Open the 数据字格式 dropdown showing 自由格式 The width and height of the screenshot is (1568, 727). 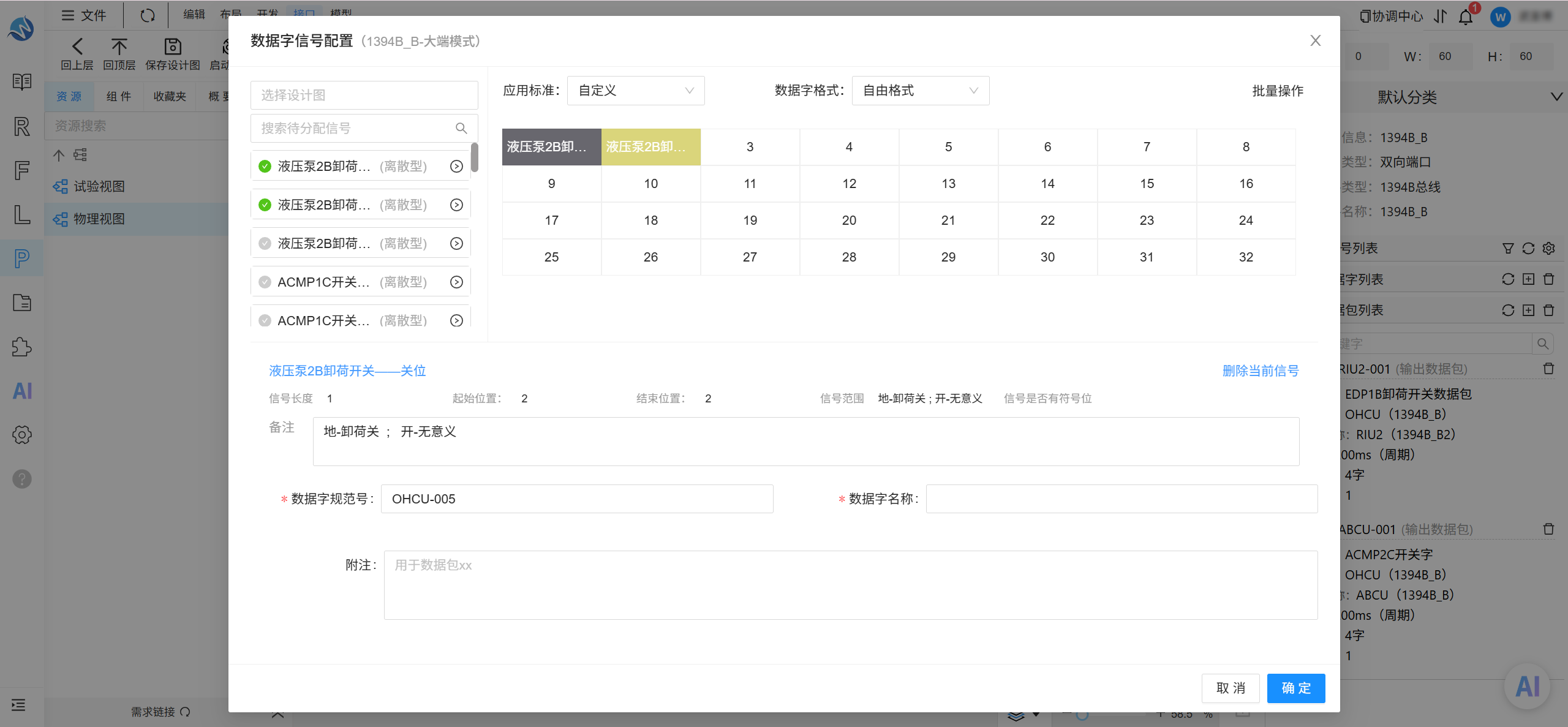921,91
